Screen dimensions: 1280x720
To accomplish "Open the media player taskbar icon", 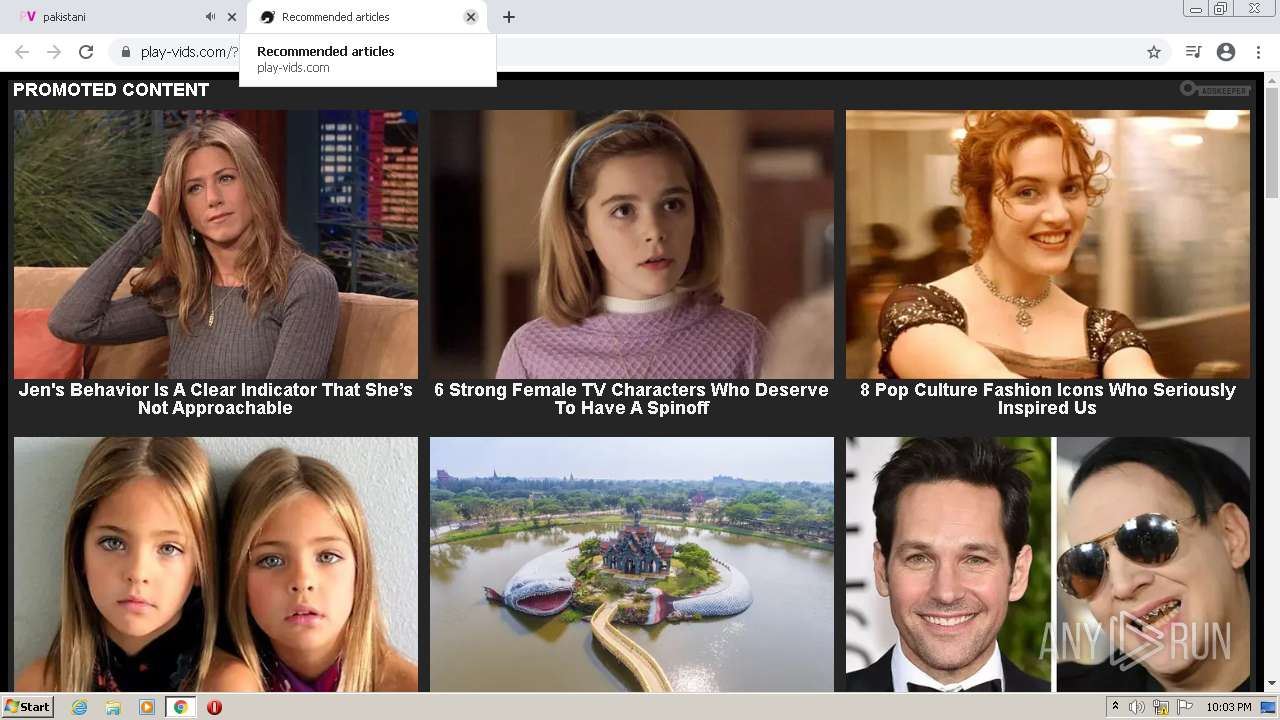I will [x=147, y=707].
